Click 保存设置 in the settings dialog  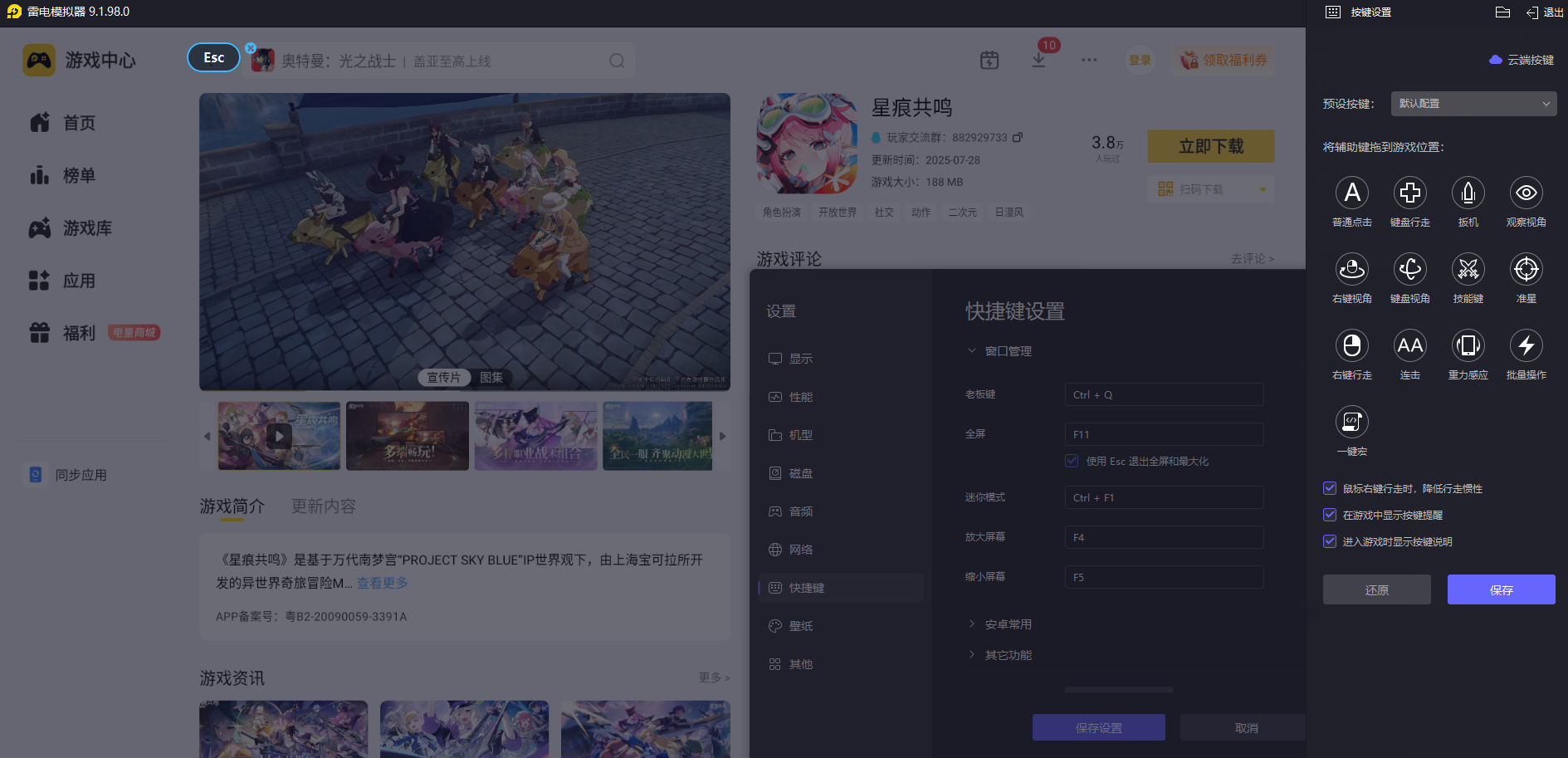coord(1099,727)
